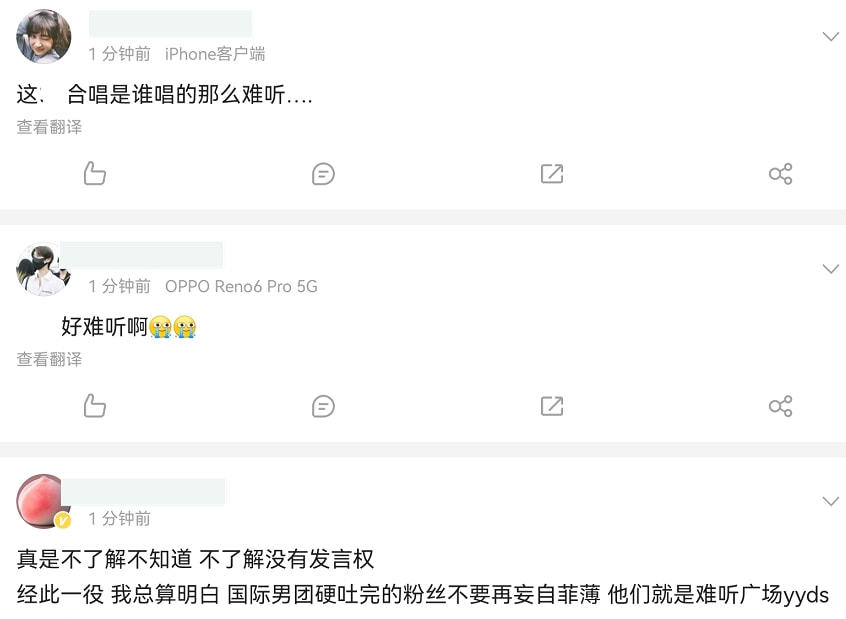Share the 好难听啊 comment
The width and height of the screenshot is (846, 619).
tap(780, 406)
